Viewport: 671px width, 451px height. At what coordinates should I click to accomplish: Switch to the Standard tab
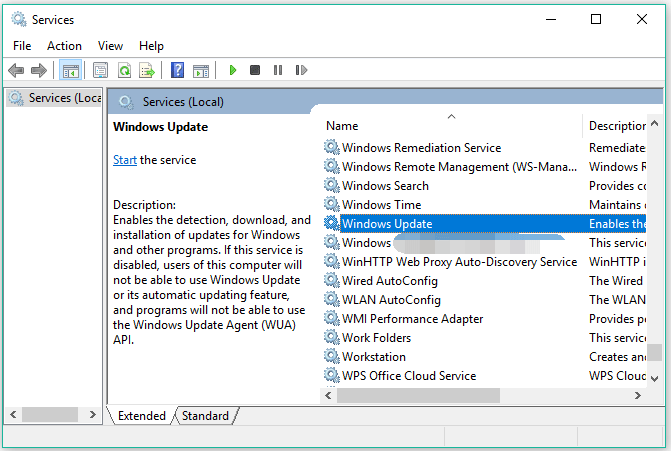205,415
